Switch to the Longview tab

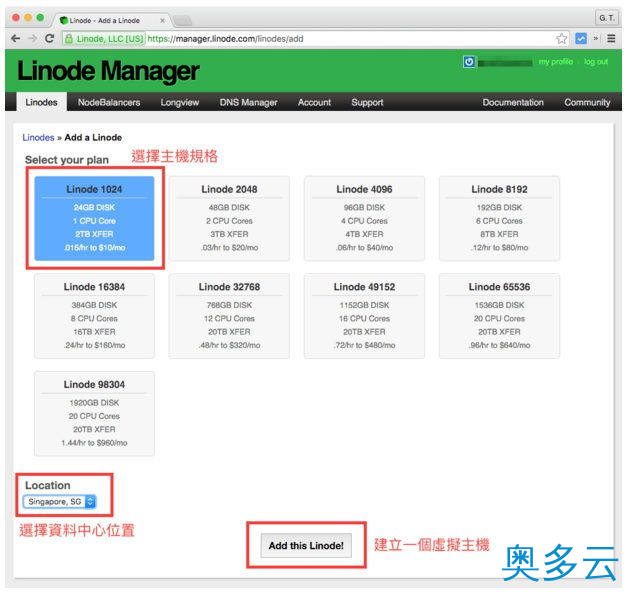180,102
